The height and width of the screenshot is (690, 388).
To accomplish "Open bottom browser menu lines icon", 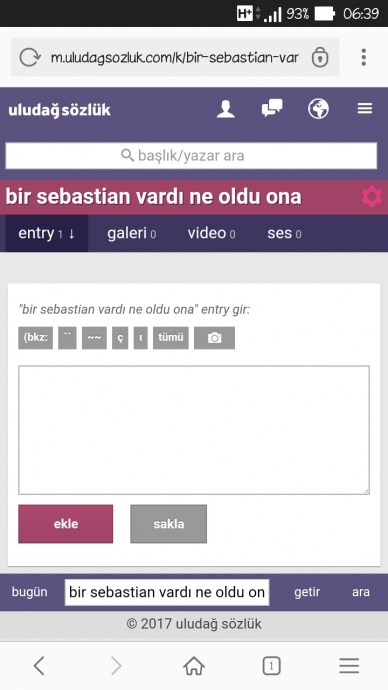I will click(349, 666).
